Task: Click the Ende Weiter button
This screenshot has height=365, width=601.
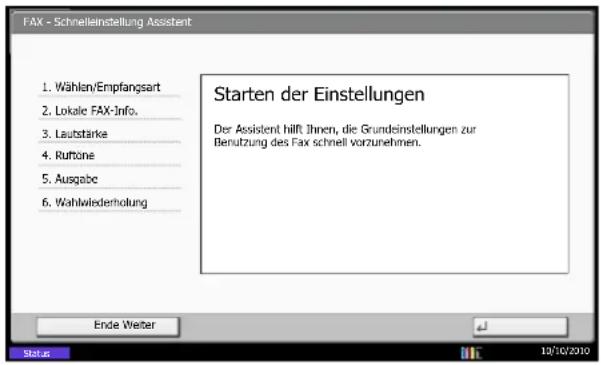Action: pyautogui.click(x=108, y=326)
